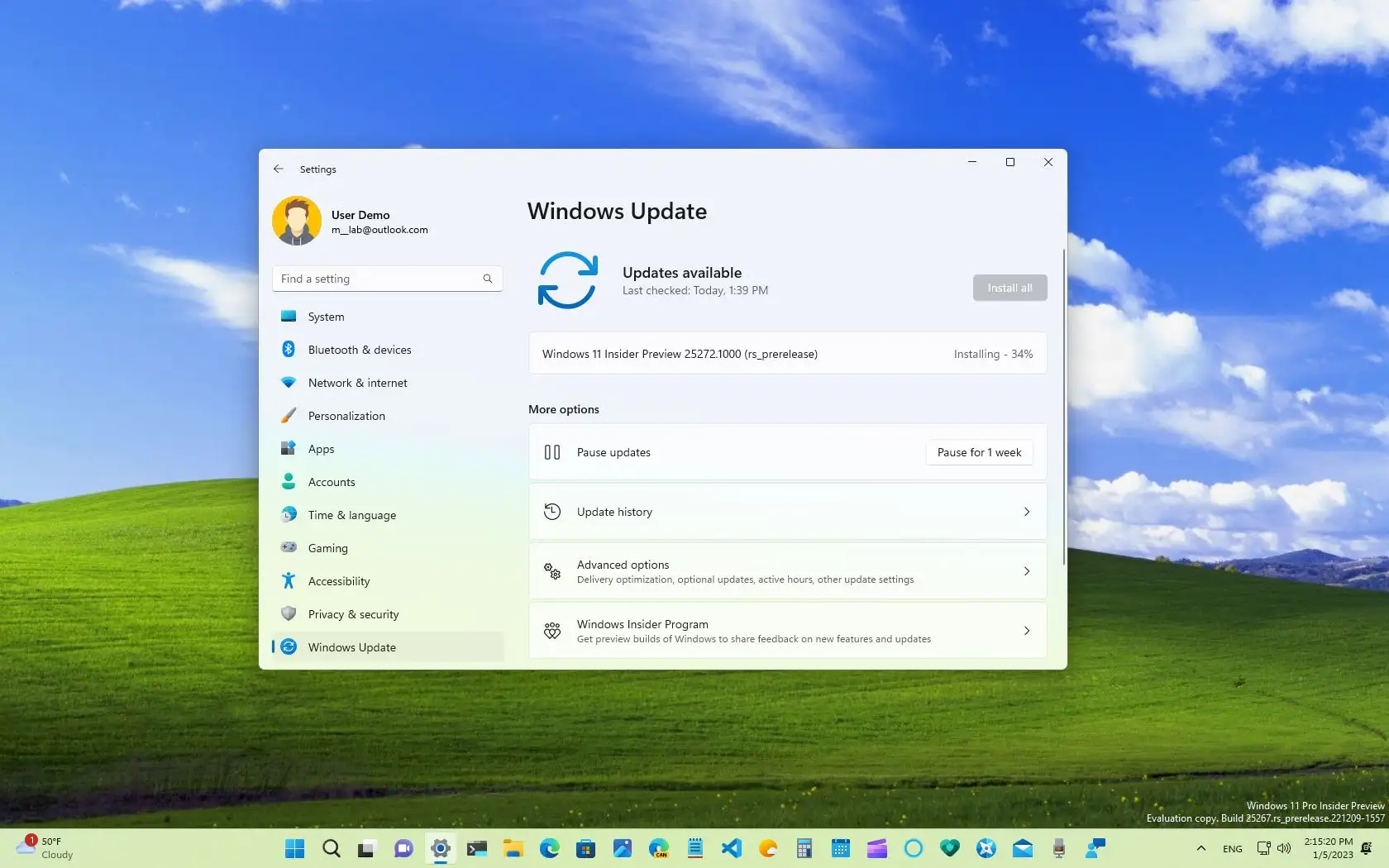Screen dimensions: 1389x868
Task: Open Visual Studio Code from taskbar
Action: coord(731,848)
